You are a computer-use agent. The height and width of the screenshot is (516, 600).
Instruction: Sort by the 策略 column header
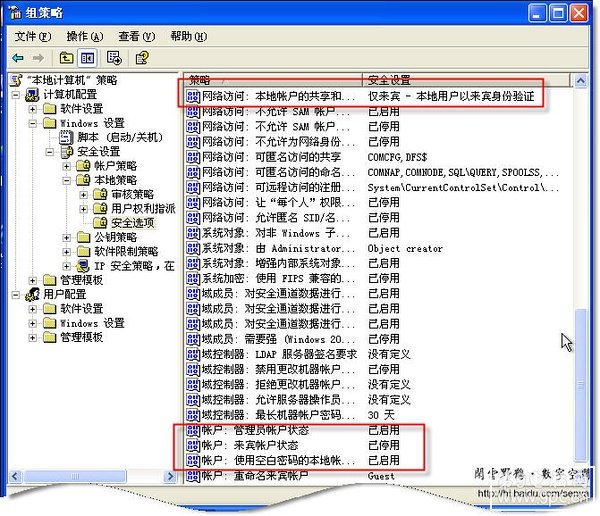(273, 80)
